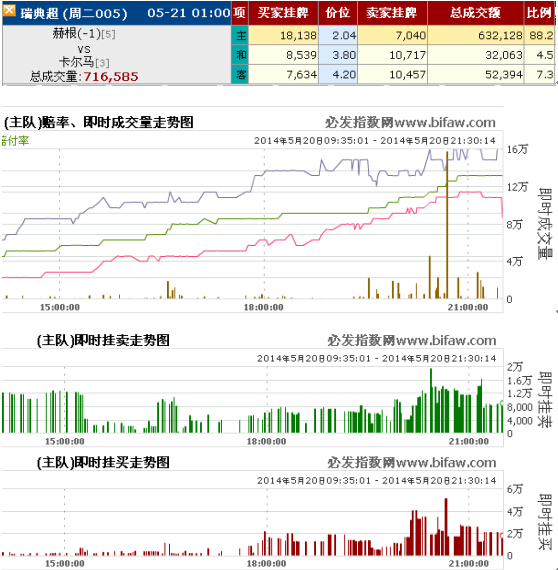Click home total amount 632,128
The height and width of the screenshot is (570, 558).
pyautogui.click(x=500, y=36)
